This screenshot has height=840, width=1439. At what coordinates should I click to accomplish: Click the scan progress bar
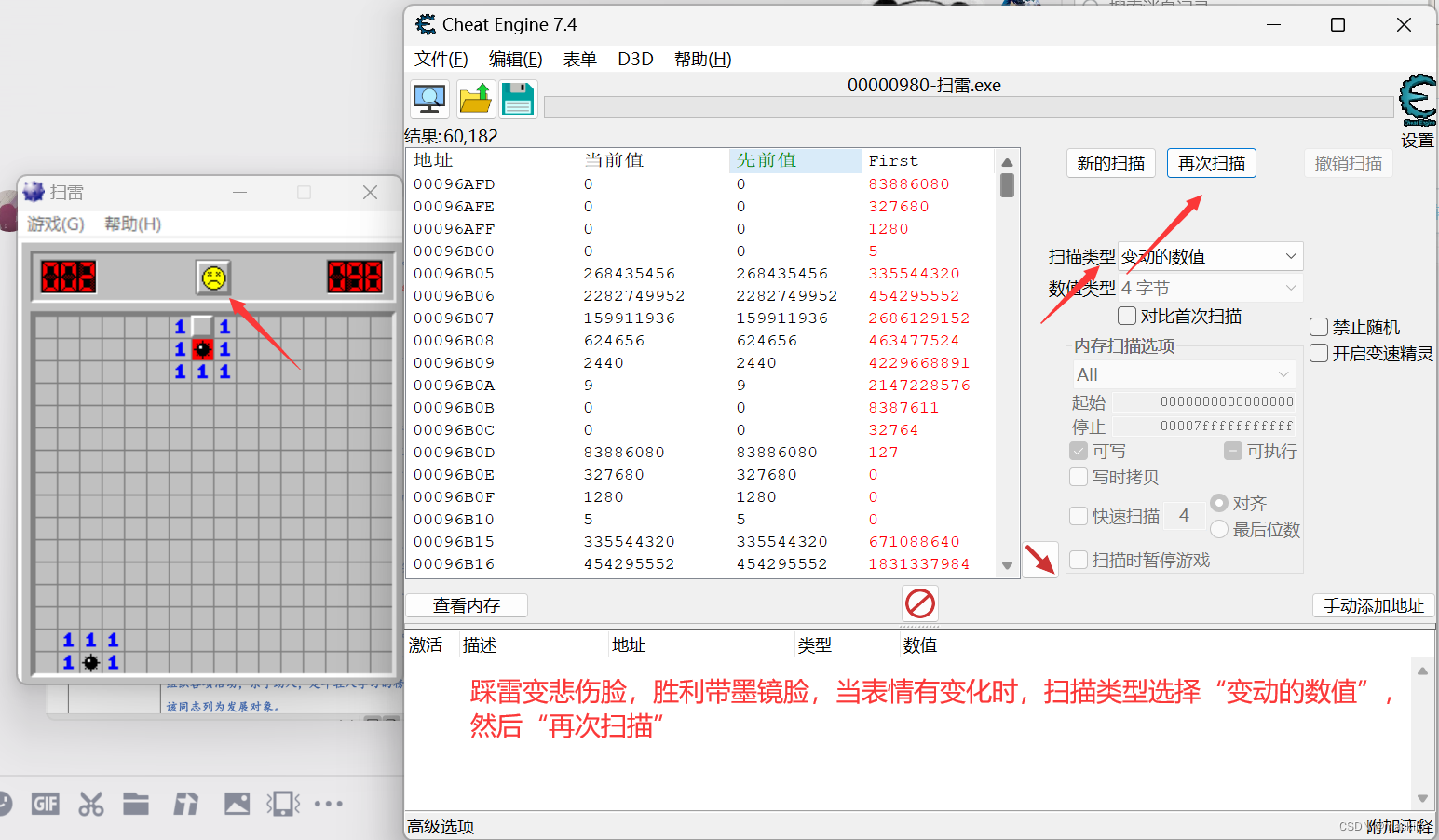tap(969, 106)
